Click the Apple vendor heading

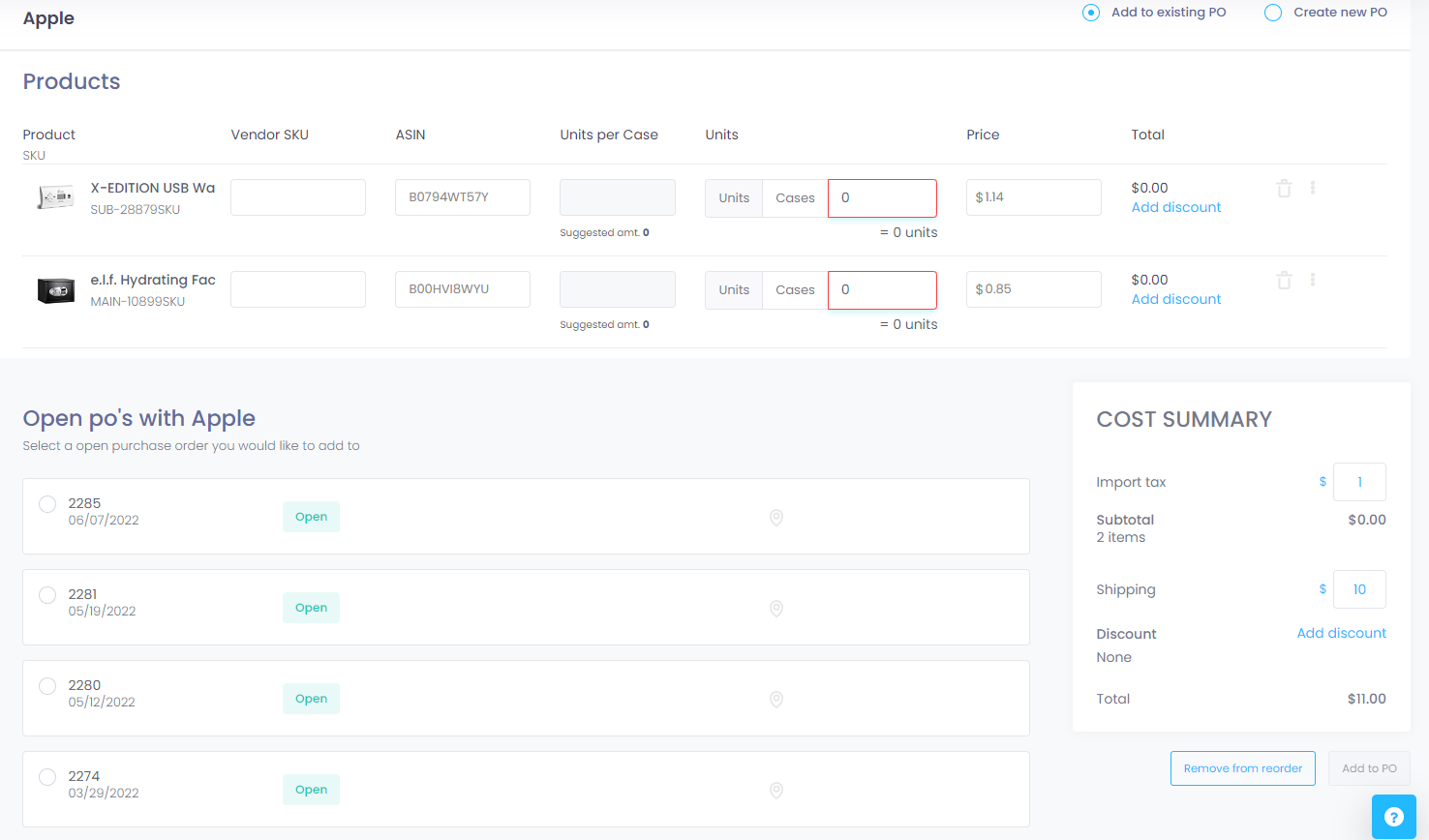pos(48,18)
